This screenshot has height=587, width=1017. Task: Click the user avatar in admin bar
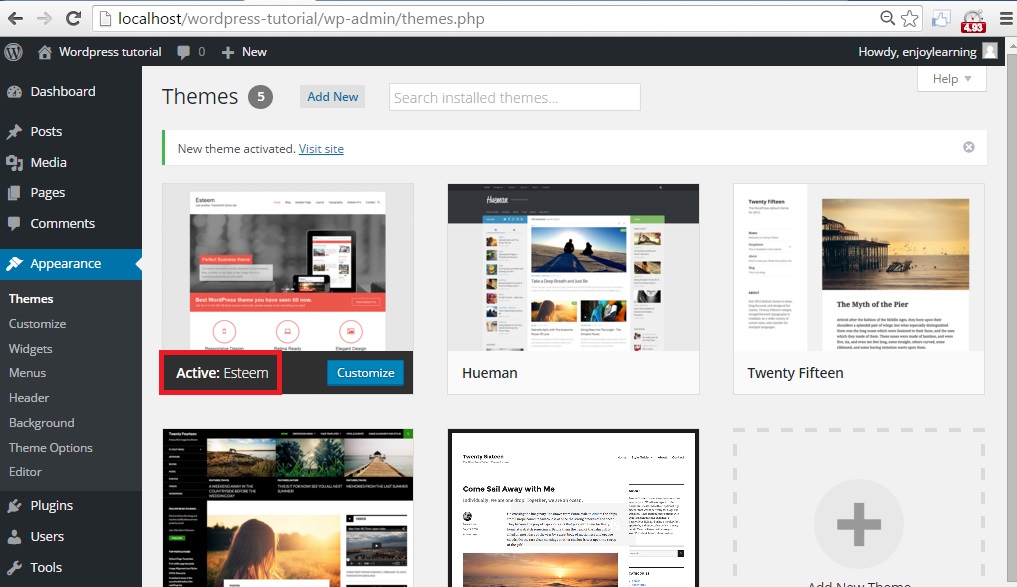990,51
